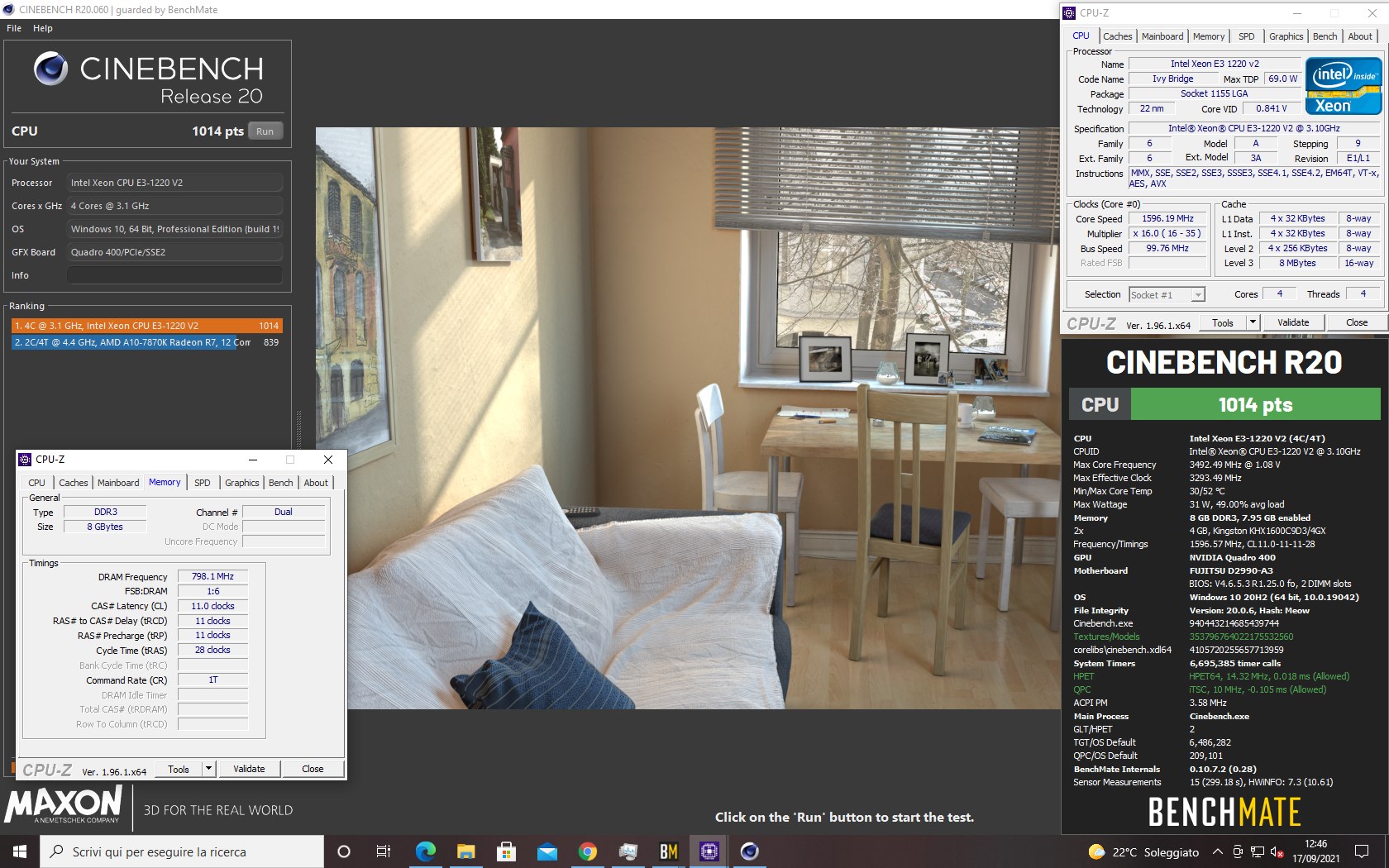Click Tools button in lower CPU-Z window
This screenshot has height=868, width=1389.
179,770
